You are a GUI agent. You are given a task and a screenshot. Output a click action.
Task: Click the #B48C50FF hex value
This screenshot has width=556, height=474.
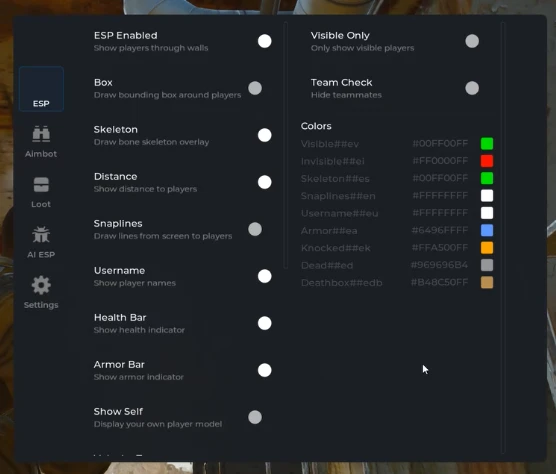tap(439, 283)
